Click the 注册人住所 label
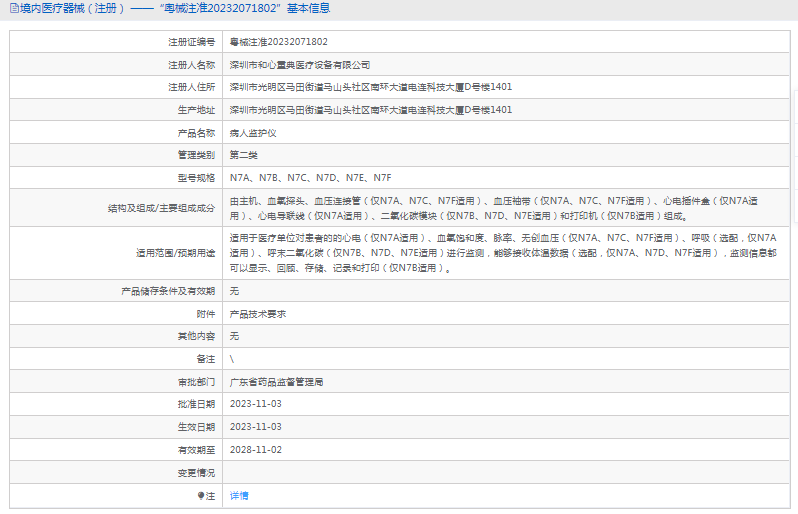 [191, 87]
